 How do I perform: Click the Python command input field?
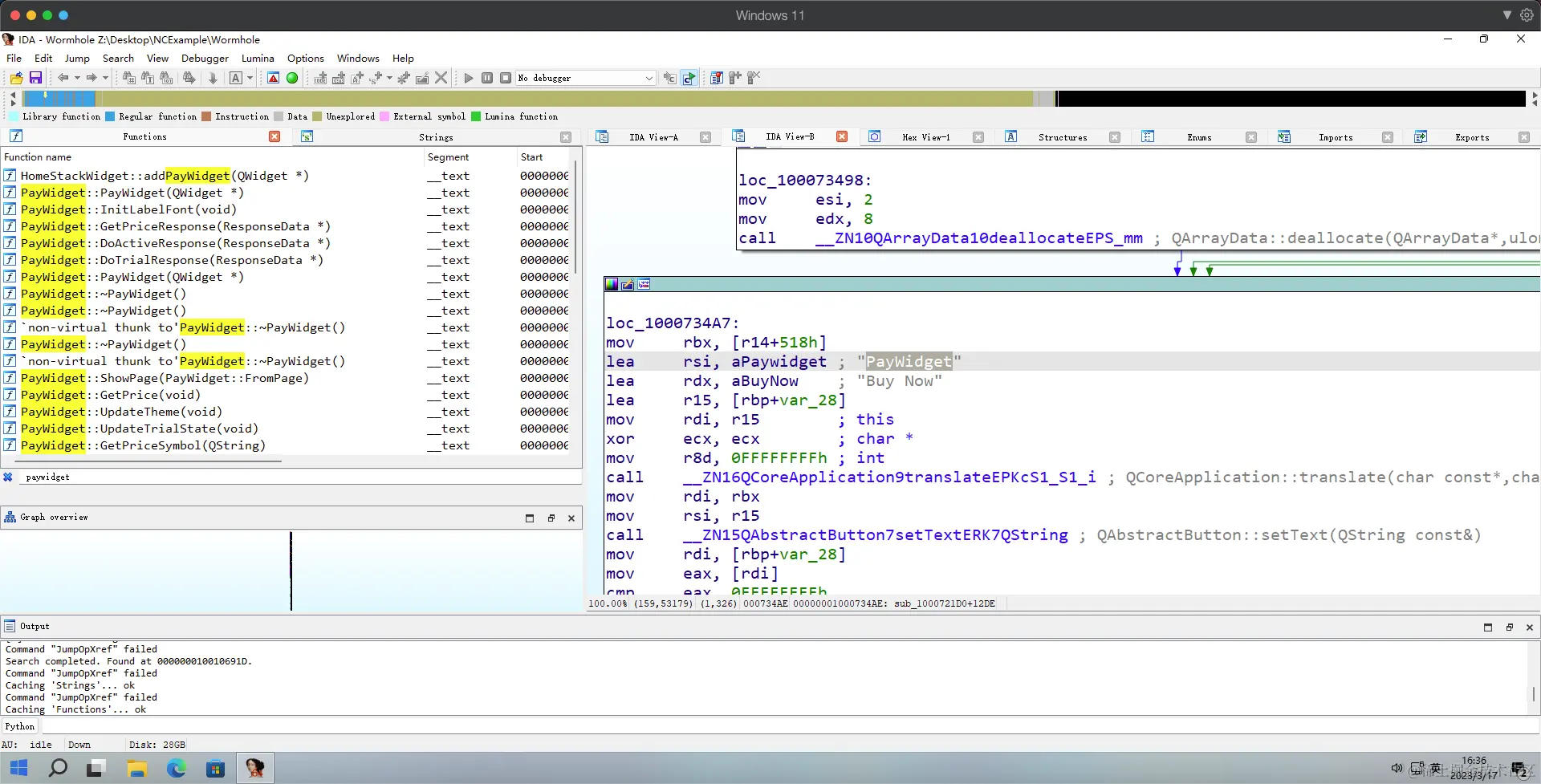(x=789, y=726)
